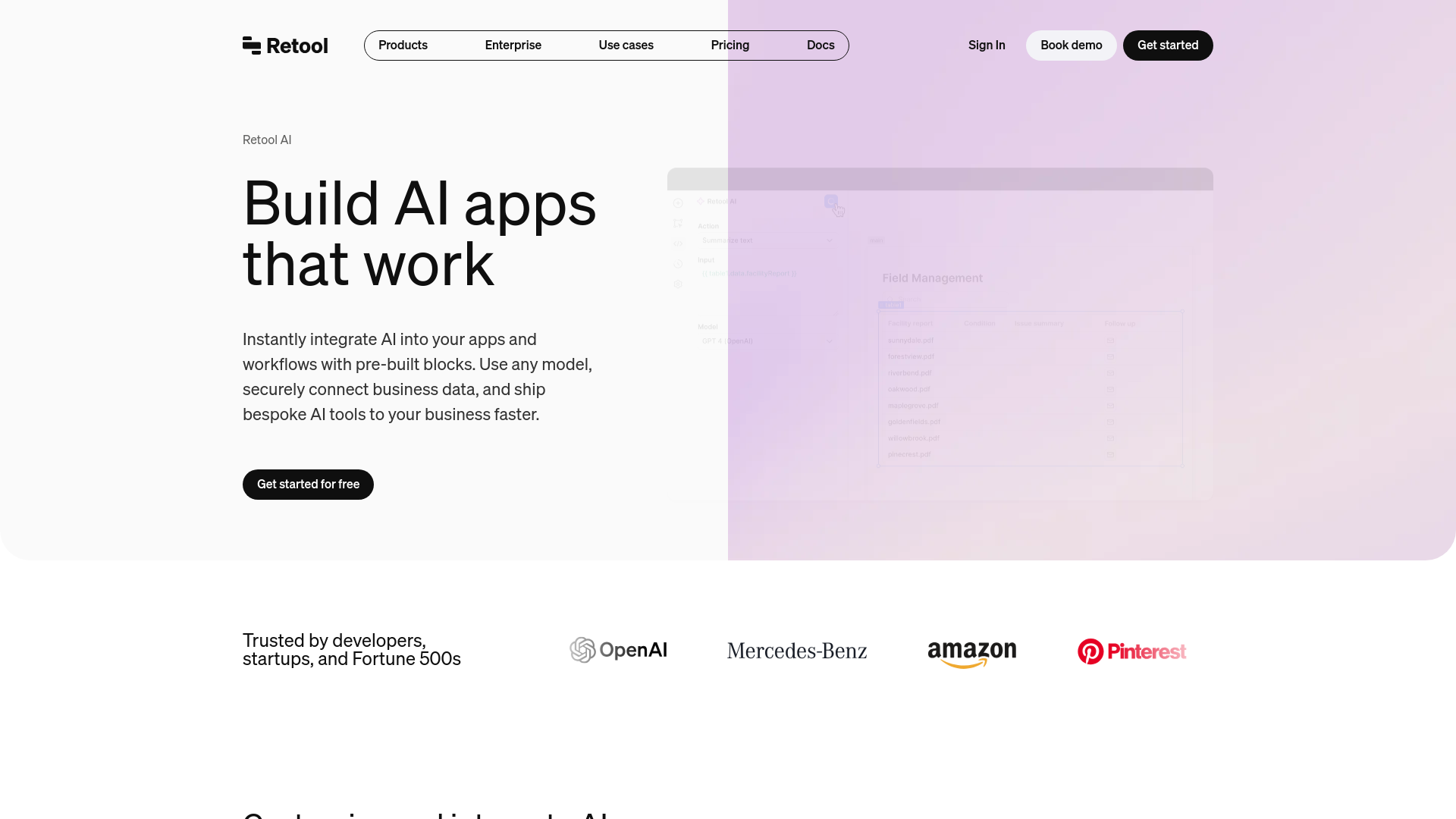Expand the Summarize text action dropdown

(829, 240)
